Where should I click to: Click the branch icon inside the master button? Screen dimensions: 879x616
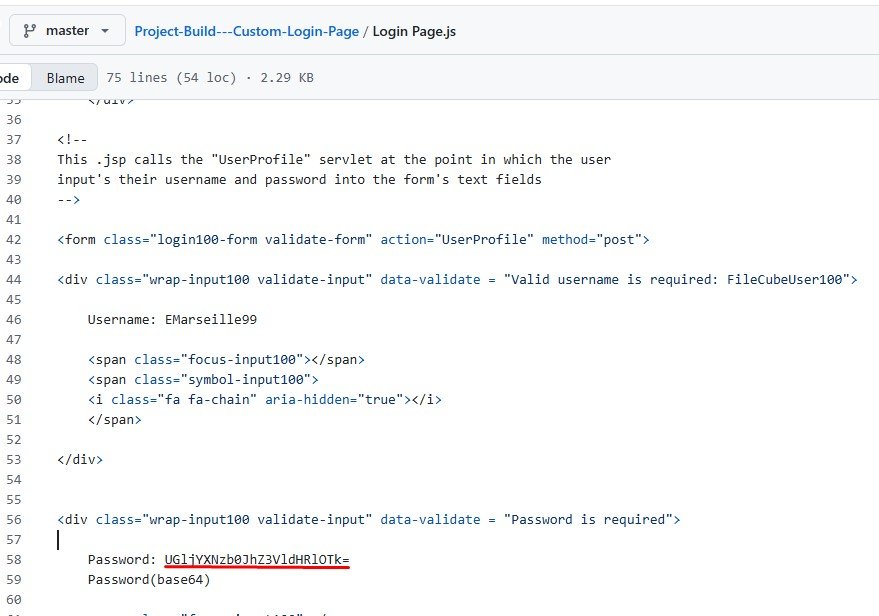29,30
